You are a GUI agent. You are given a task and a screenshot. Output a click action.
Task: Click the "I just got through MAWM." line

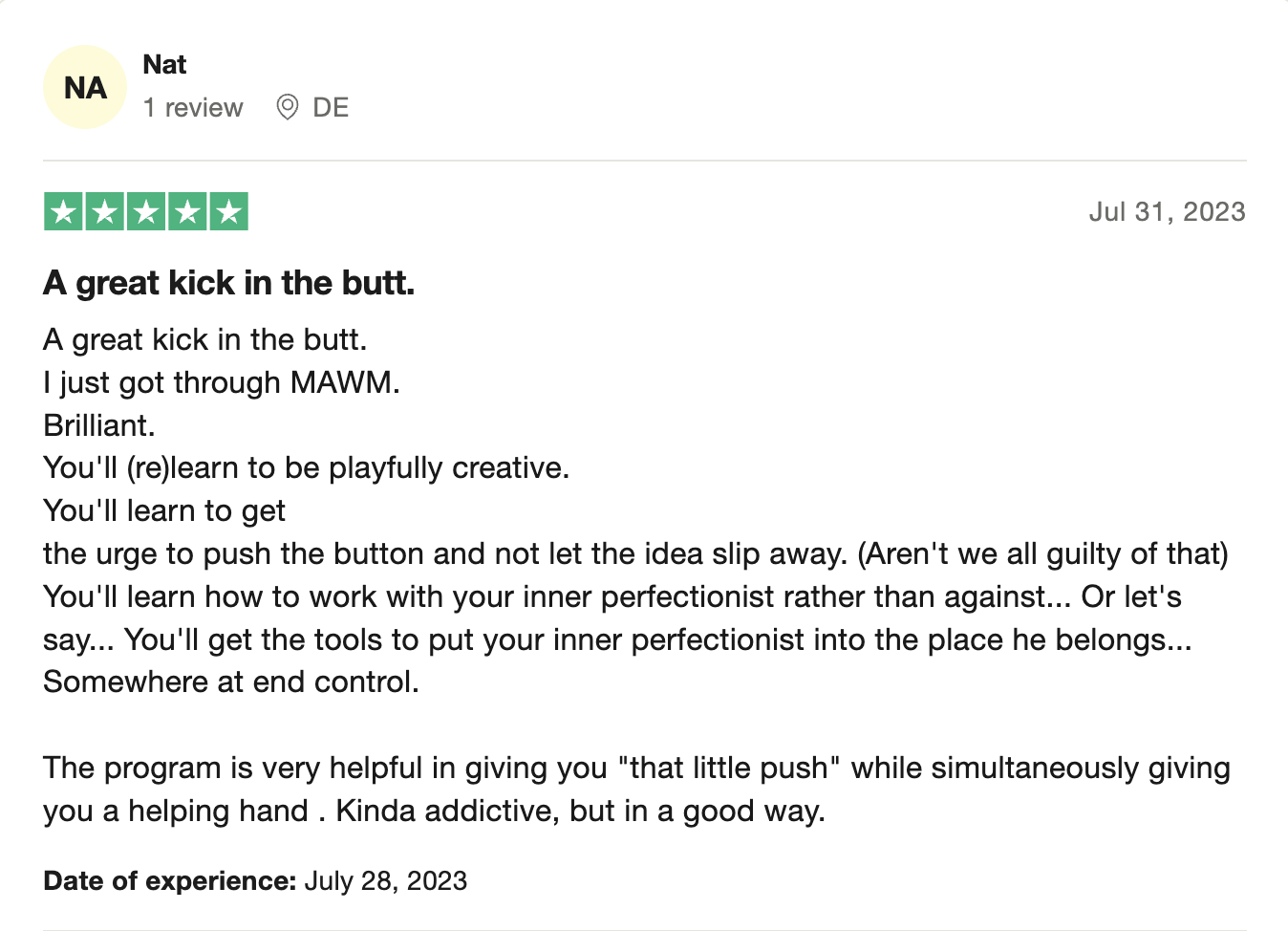coord(222,382)
